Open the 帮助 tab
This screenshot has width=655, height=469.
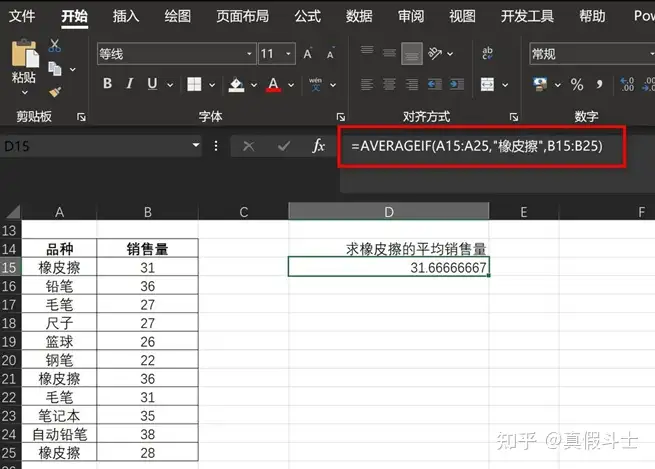(x=592, y=16)
